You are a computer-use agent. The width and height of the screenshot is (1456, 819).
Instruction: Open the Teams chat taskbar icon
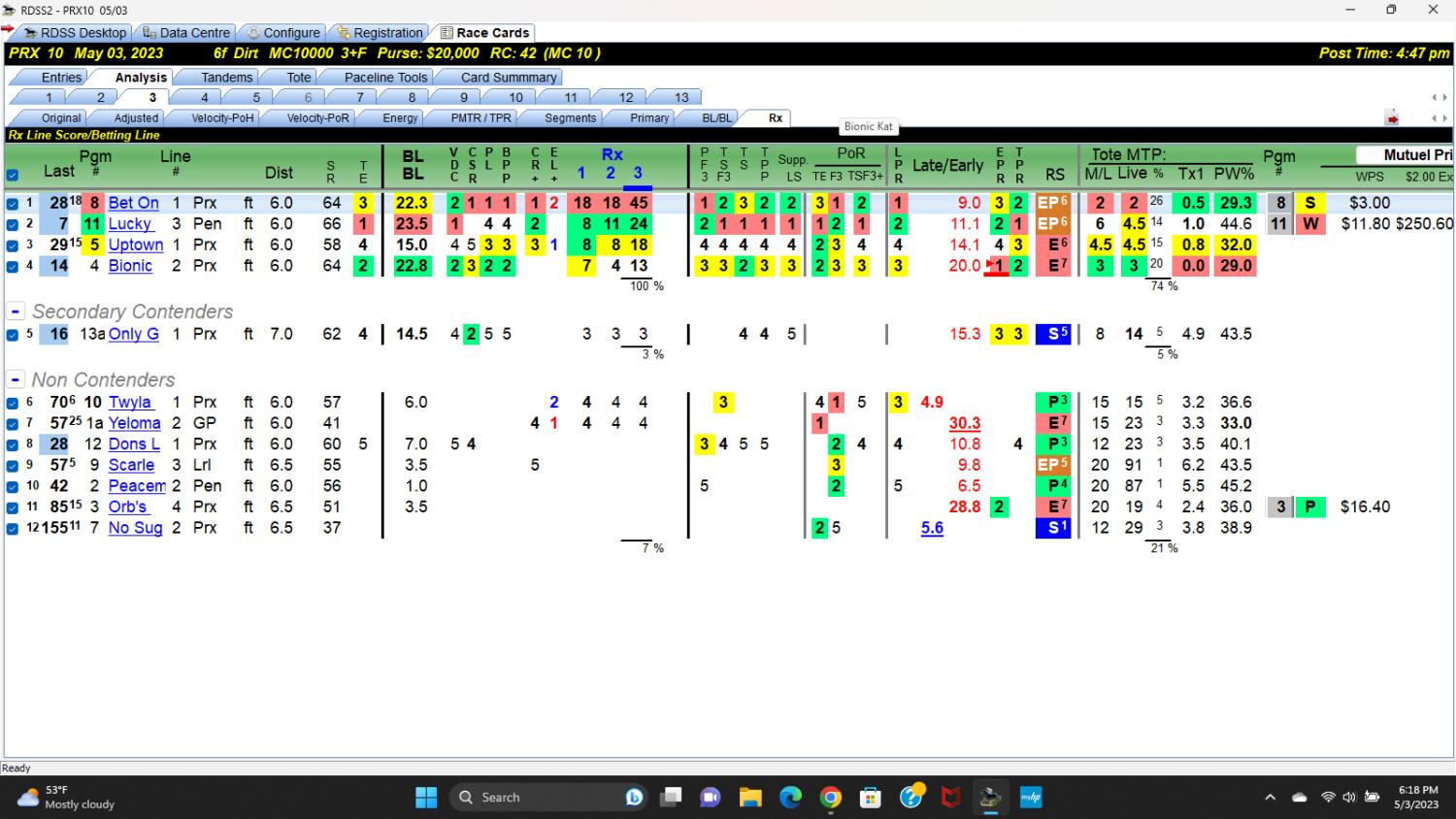pyautogui.click(x=711, y=798)
